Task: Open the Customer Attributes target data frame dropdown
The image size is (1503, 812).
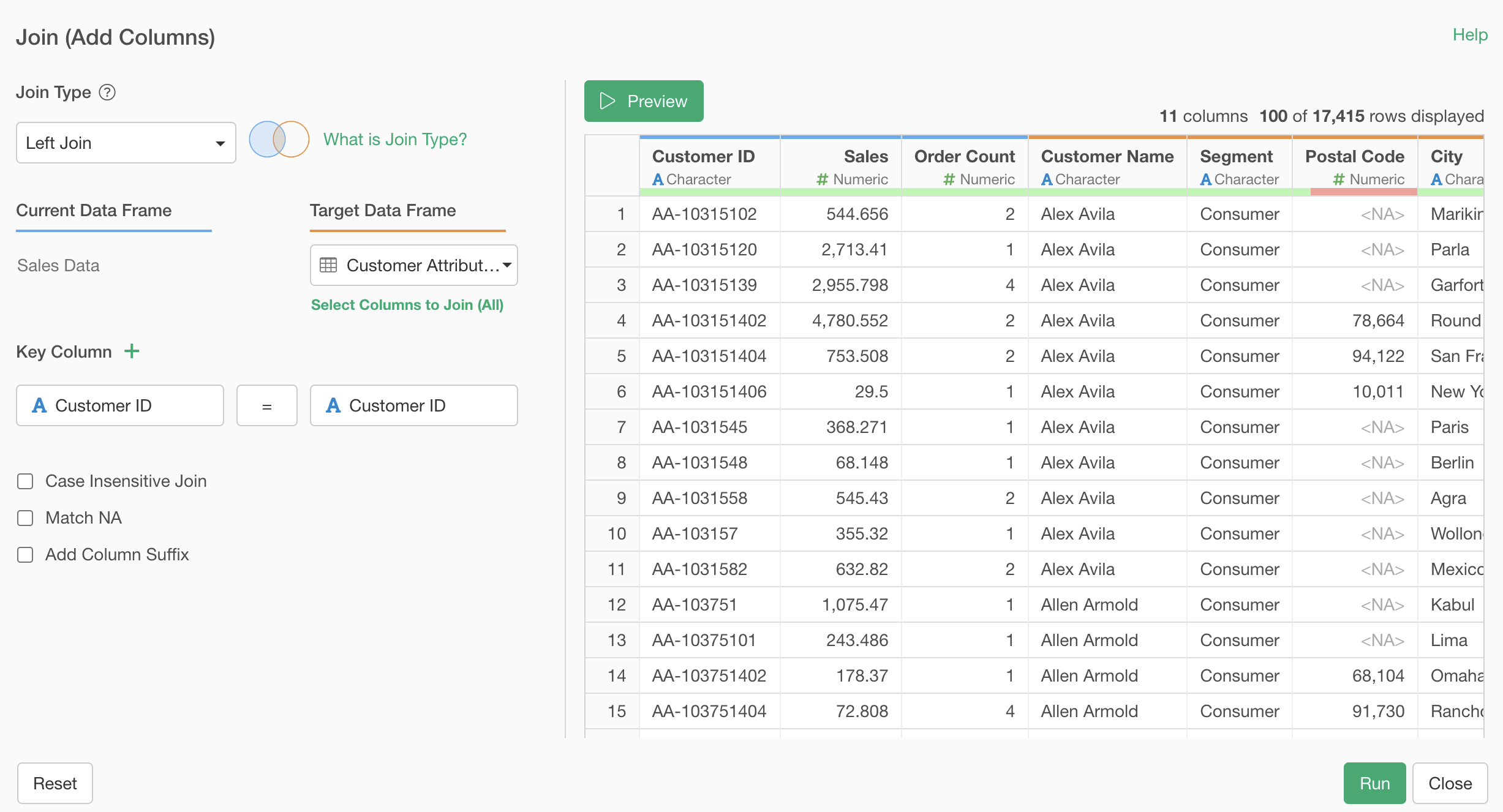Action: coord(413,265)
